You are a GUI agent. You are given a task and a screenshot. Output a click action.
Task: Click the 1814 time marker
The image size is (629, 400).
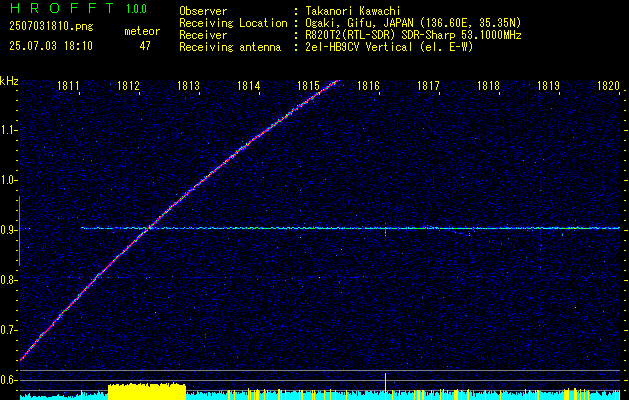pos(248,86)
